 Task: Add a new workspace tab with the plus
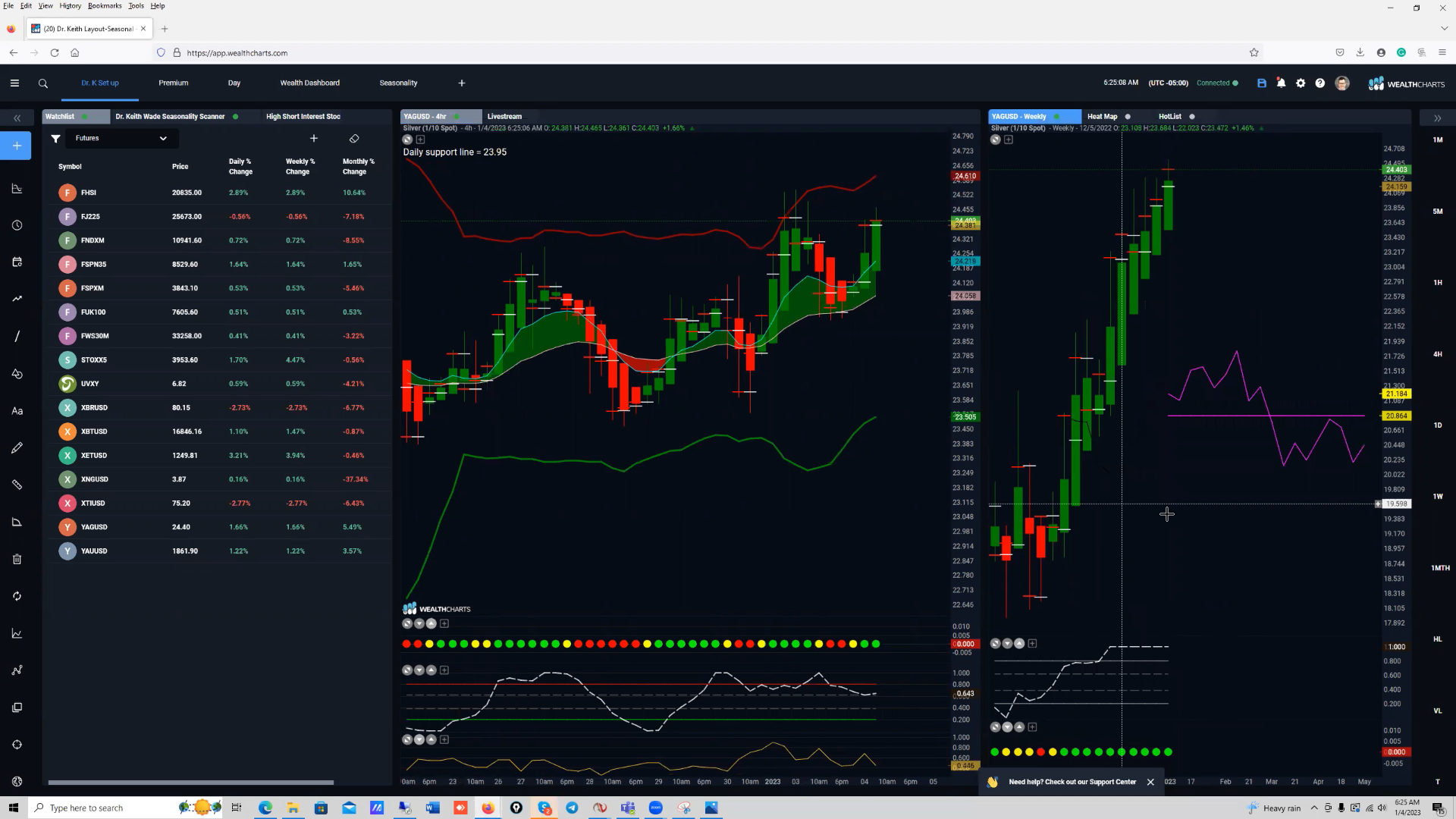click(462, 83)
